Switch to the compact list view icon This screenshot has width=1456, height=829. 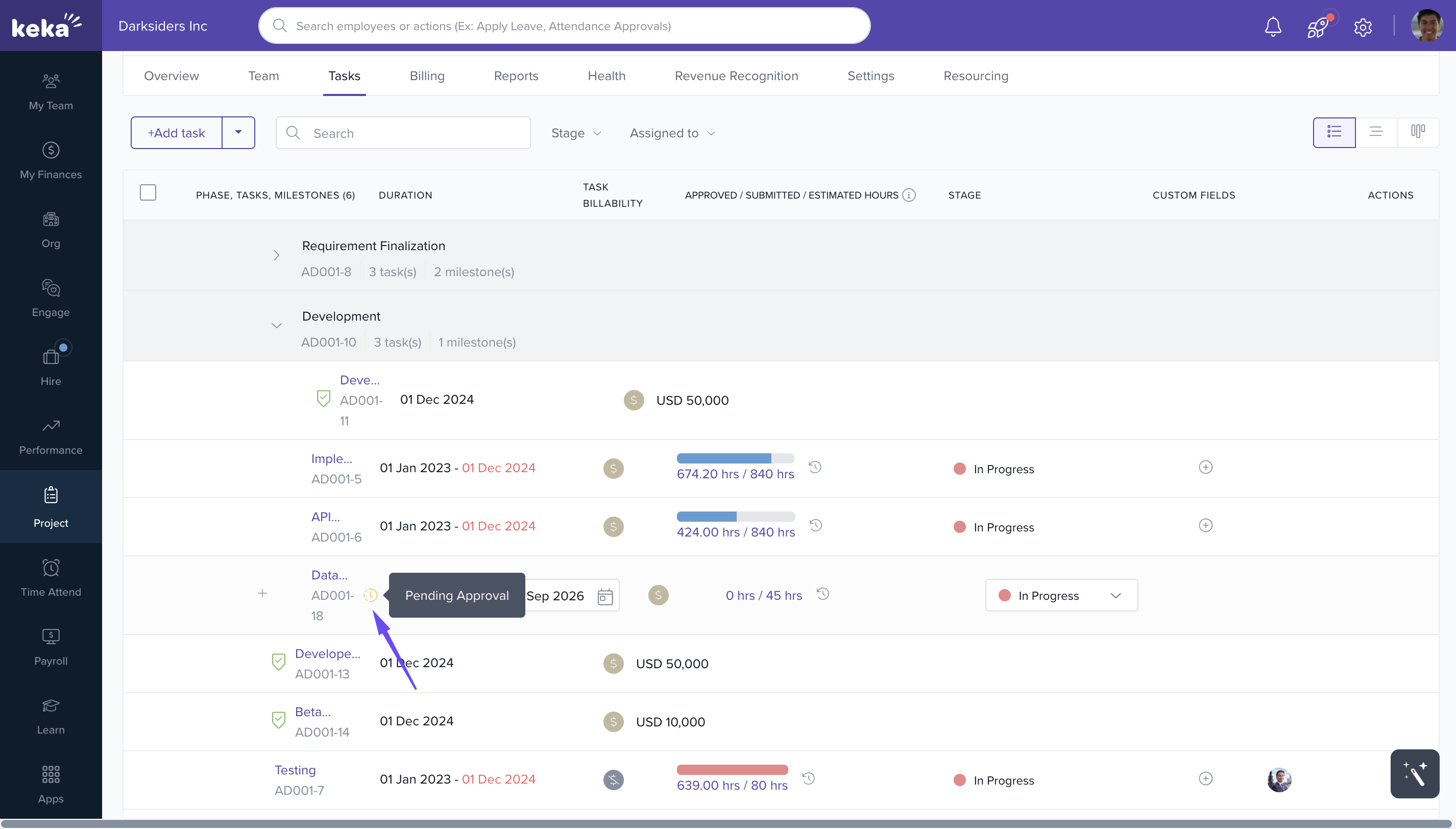pos(1376,132)
